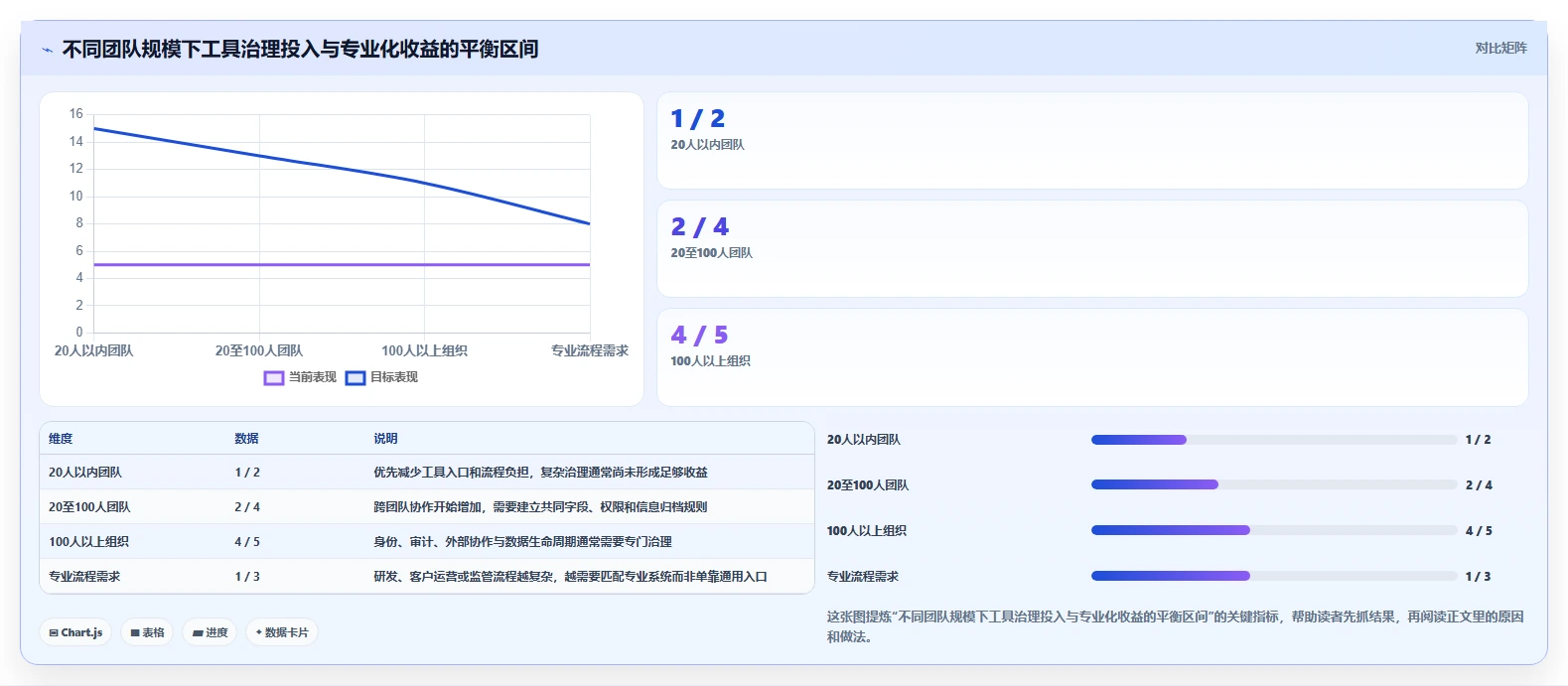This screenshot has height=686, width=1568.
Task: Click the 说明 column header
Action: coord(385,439)
